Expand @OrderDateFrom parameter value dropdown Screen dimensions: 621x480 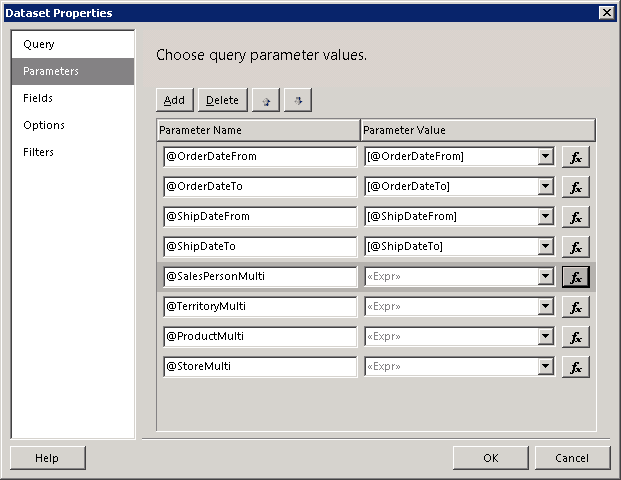pyautogui.click(x=545, y=157)
